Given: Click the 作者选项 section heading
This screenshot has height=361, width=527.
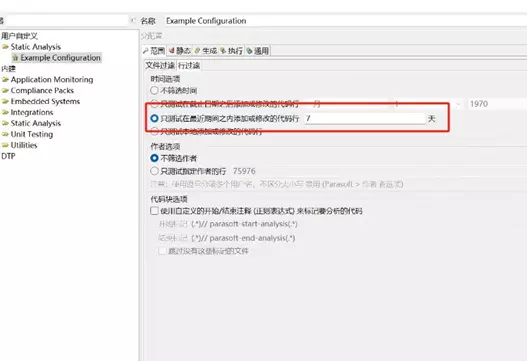Looking at the screenshot, I should 165,146.
